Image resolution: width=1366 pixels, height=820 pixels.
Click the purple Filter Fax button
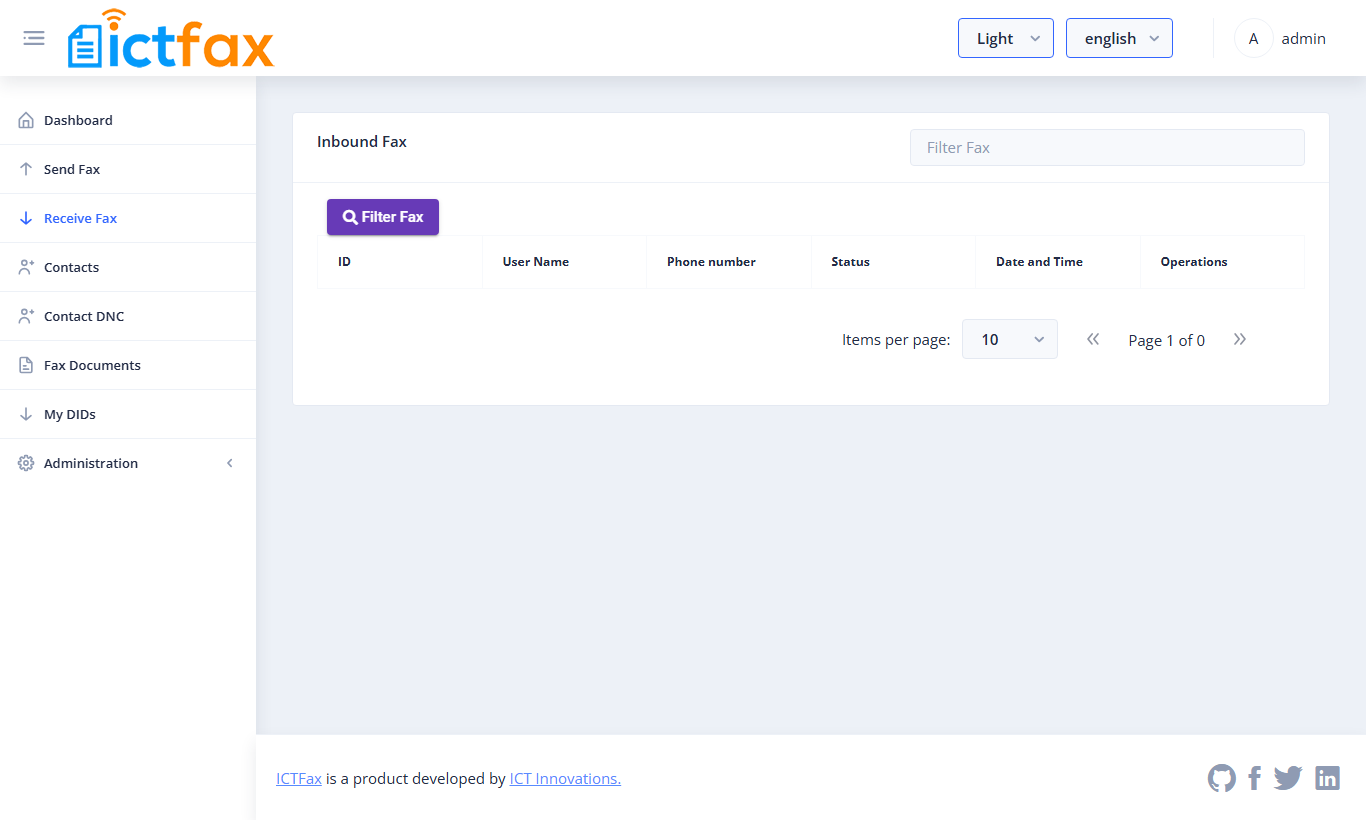tap(383, 217)
